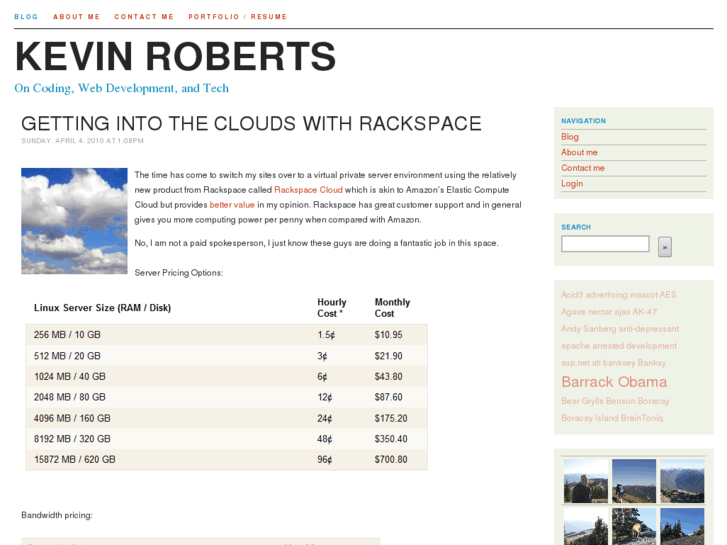
Task: Select the Bear Grylls tag
Action: [x=582, y=401]
